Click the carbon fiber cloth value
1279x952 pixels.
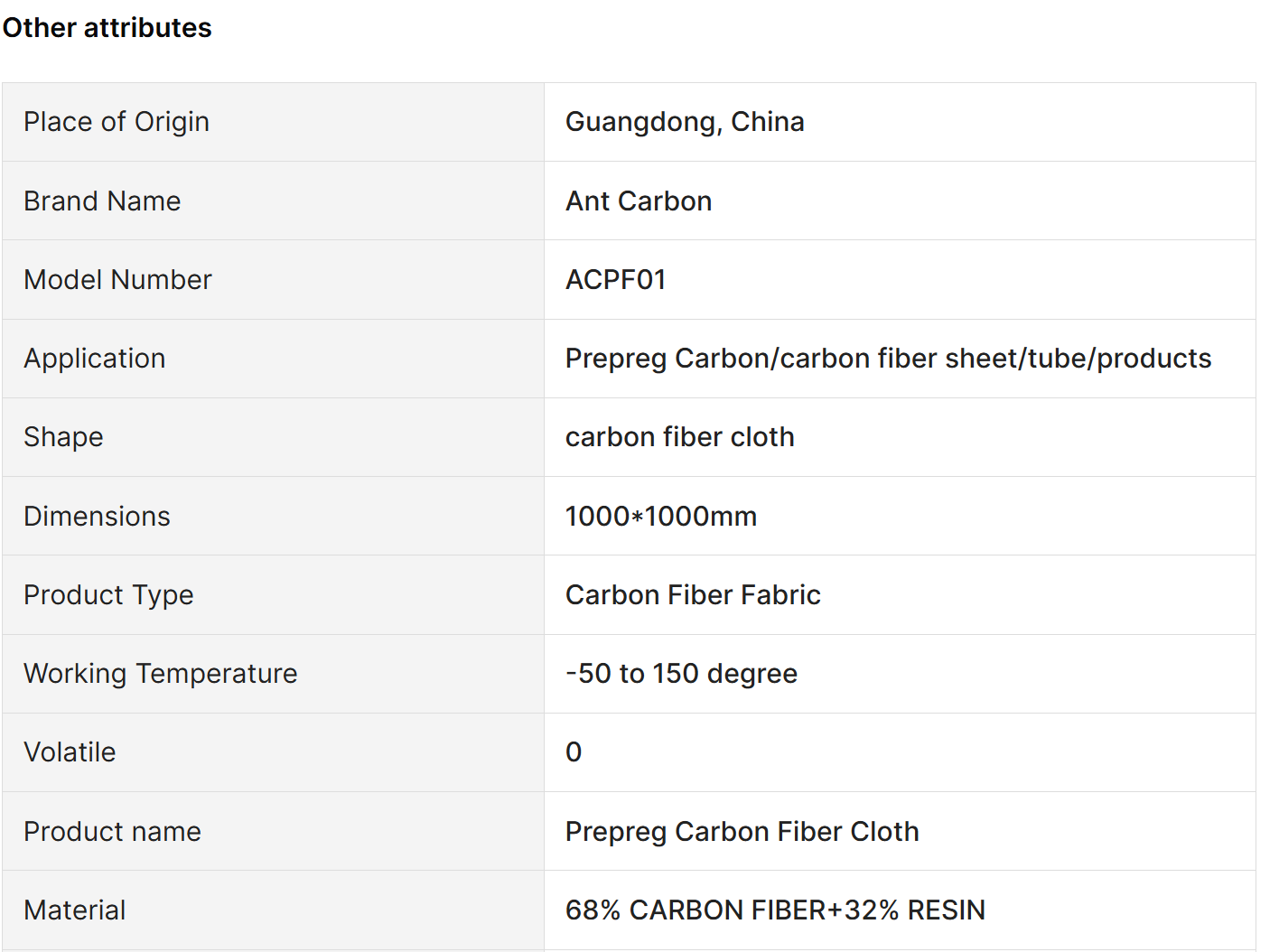(x=680, y=437)
